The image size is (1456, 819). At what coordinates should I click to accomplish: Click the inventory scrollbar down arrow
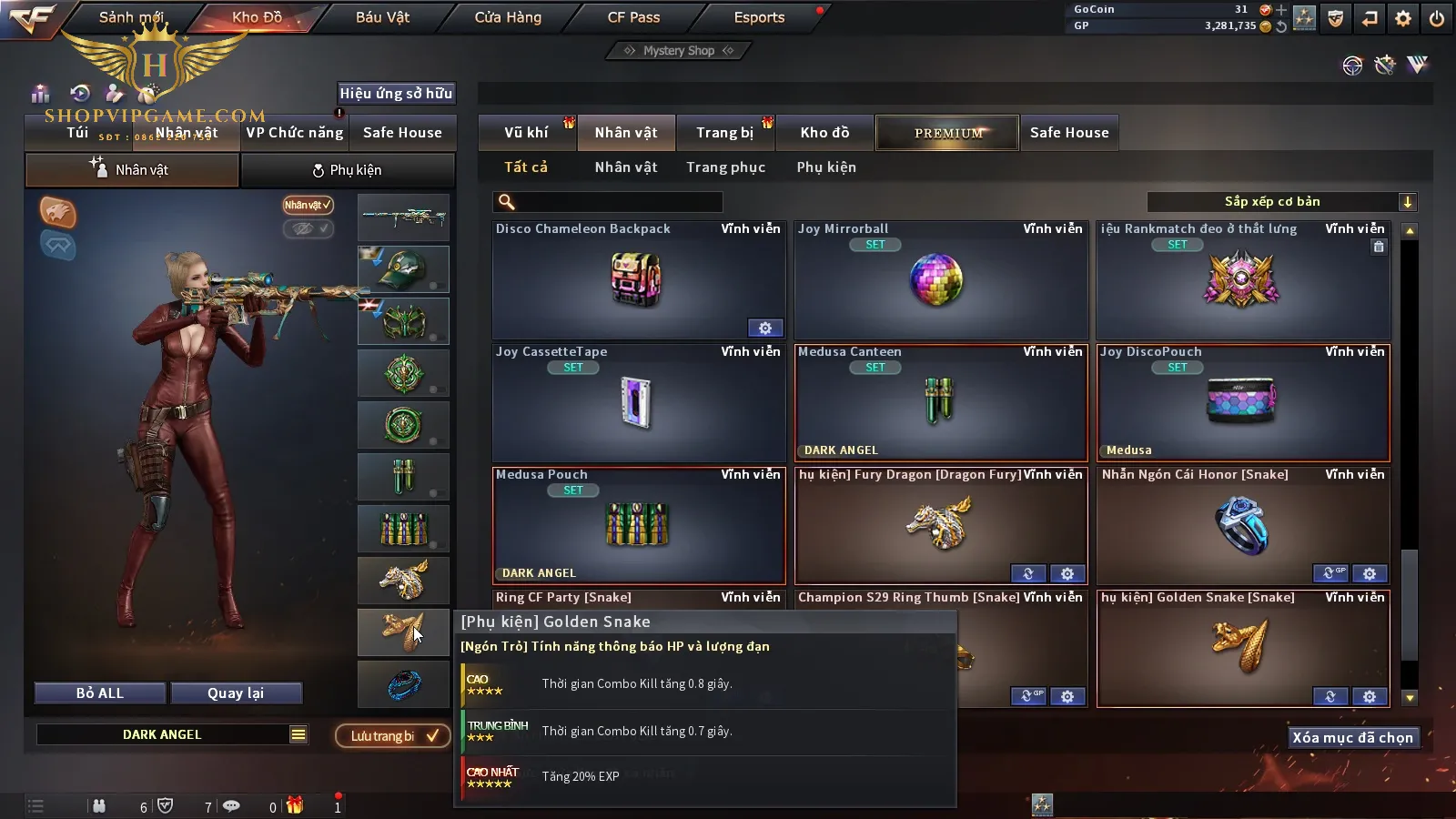click(1410, 698)
